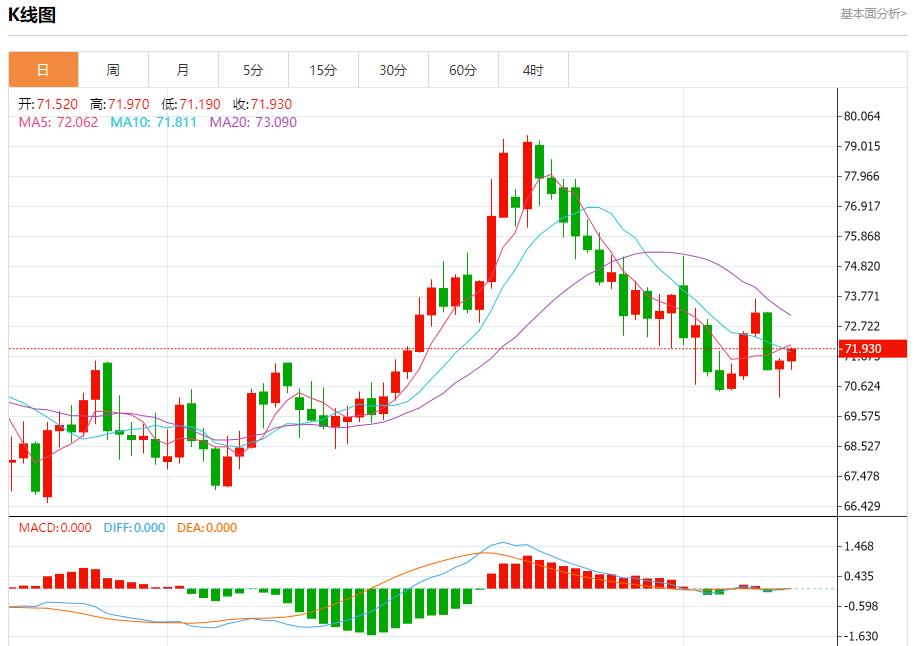The height and width of the screenshot is (646, 914).
Task: Click the DEA: 0.000 label
Action: coord(207,527)
